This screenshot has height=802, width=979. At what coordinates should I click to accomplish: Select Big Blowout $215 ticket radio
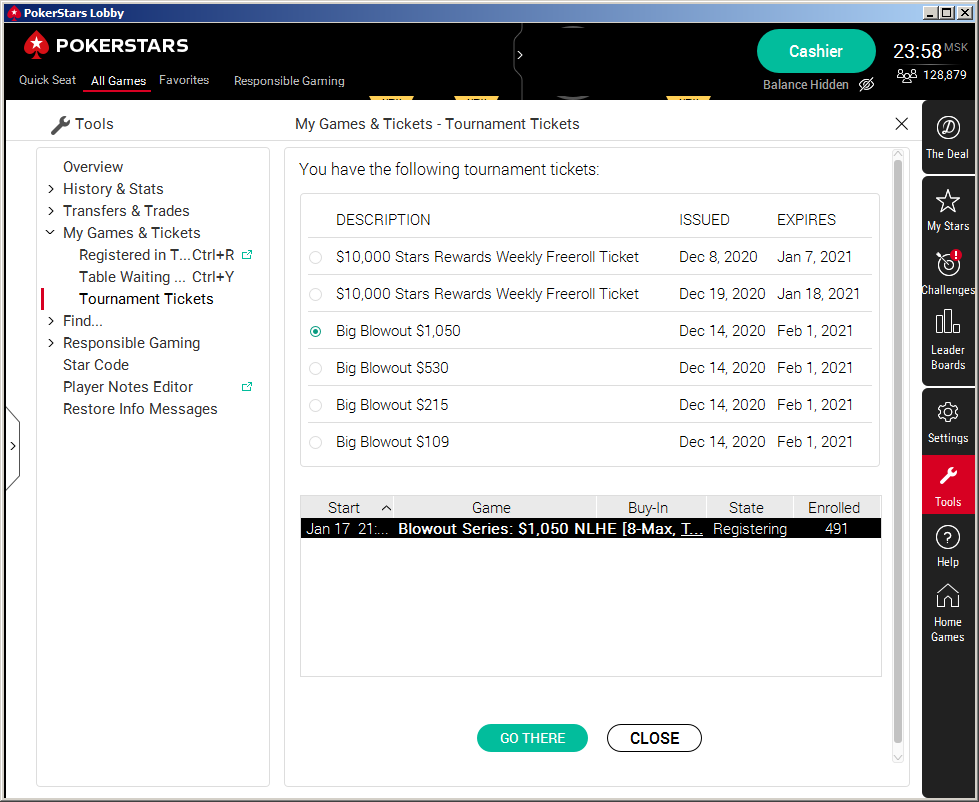[316, 406]
